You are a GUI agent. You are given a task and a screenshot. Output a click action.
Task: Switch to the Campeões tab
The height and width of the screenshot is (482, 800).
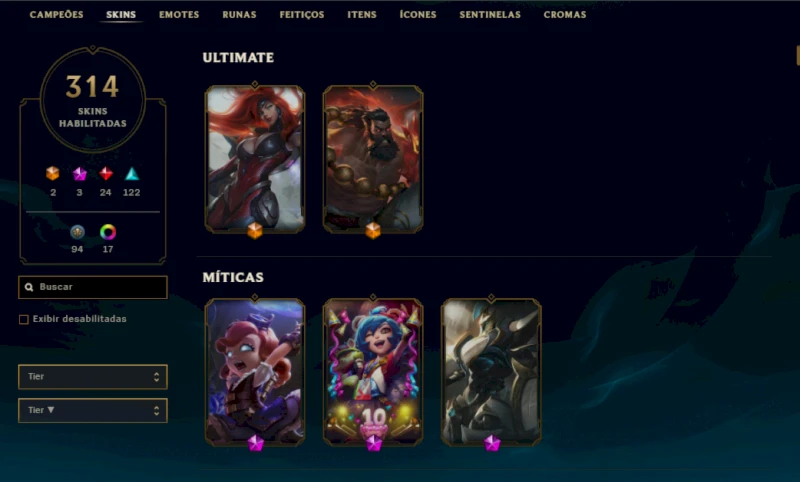57,15
